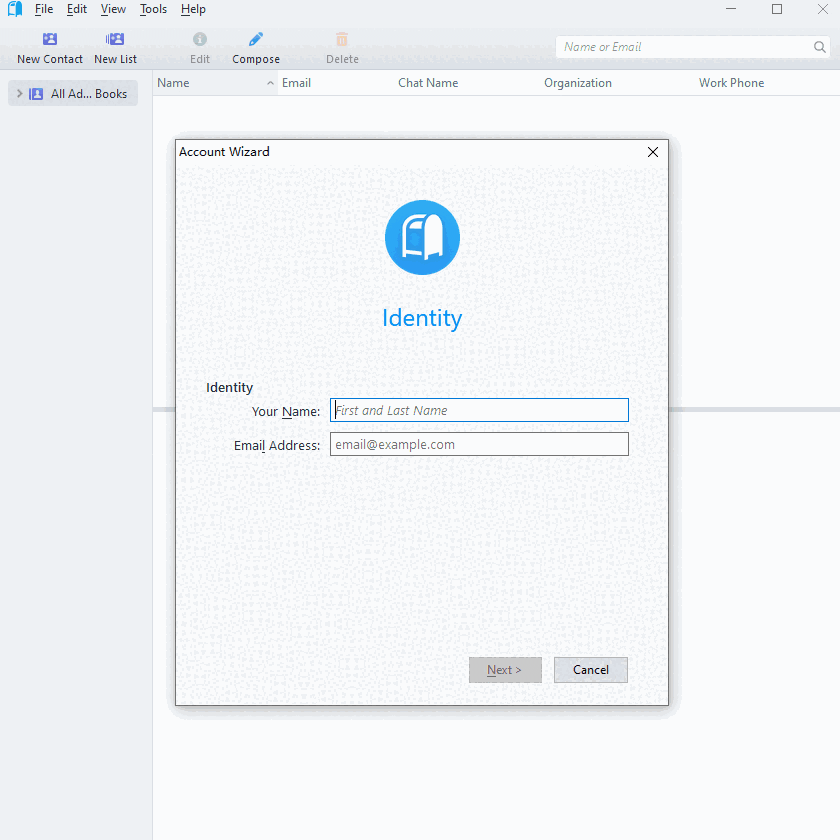Screen dimensions: 840x840
Task: Sort by the Organization column header
Action: 578,83
